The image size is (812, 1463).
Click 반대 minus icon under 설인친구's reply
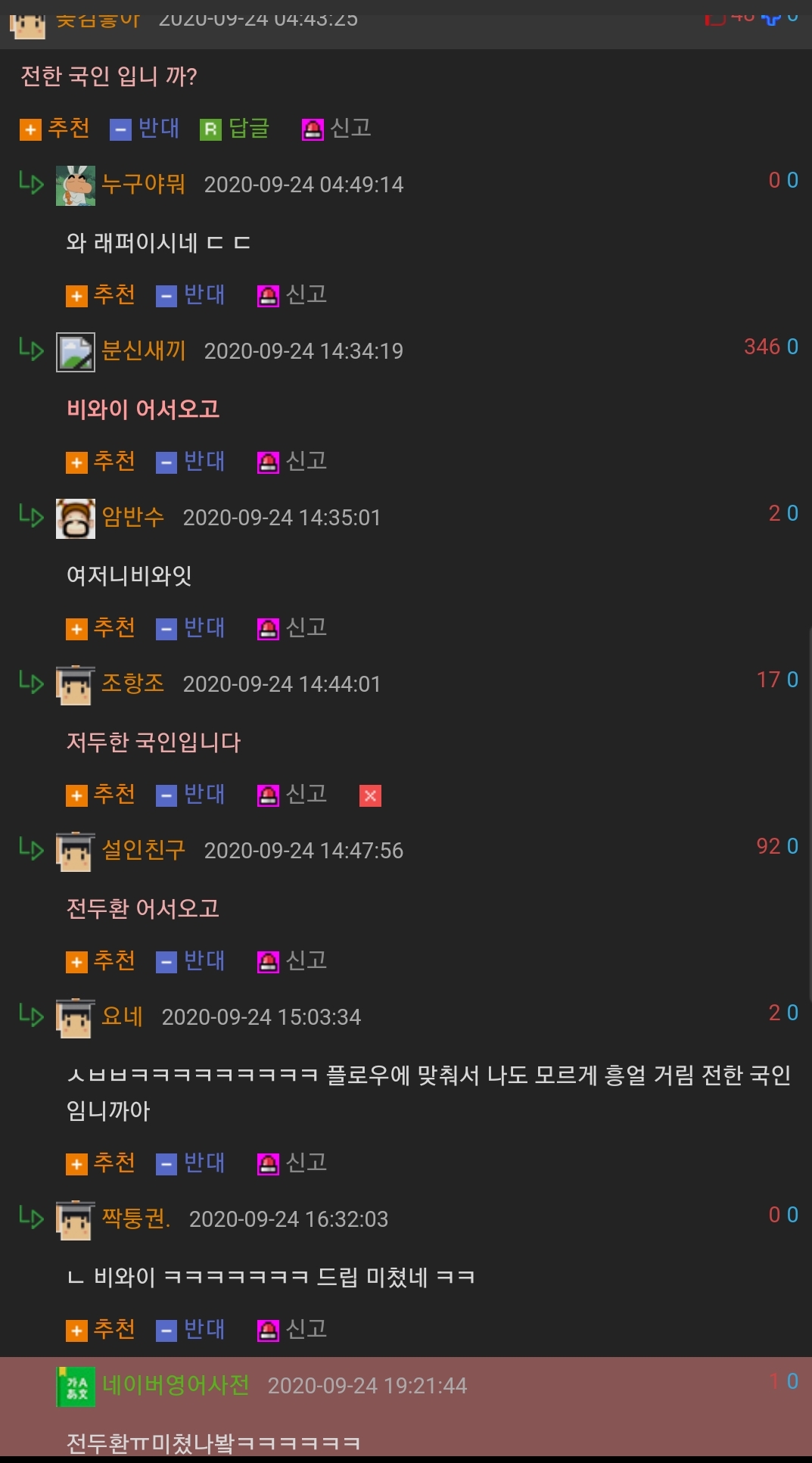166,962
